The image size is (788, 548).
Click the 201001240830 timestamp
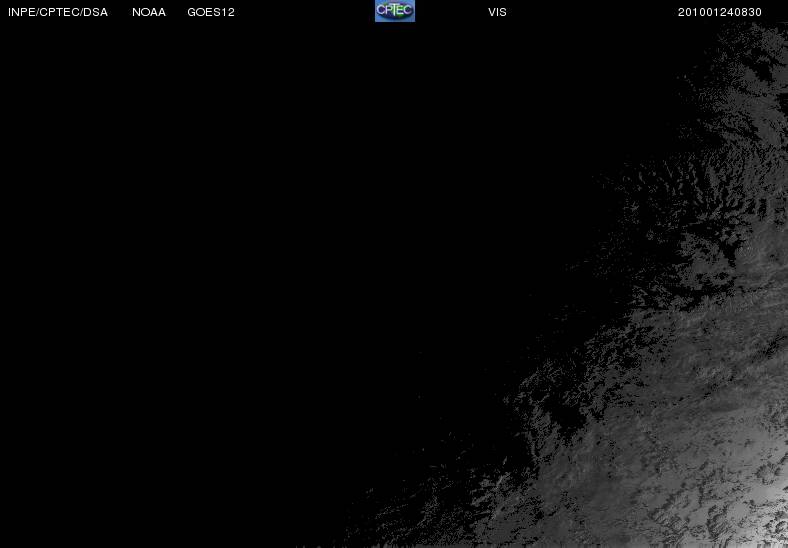point(720,12)
